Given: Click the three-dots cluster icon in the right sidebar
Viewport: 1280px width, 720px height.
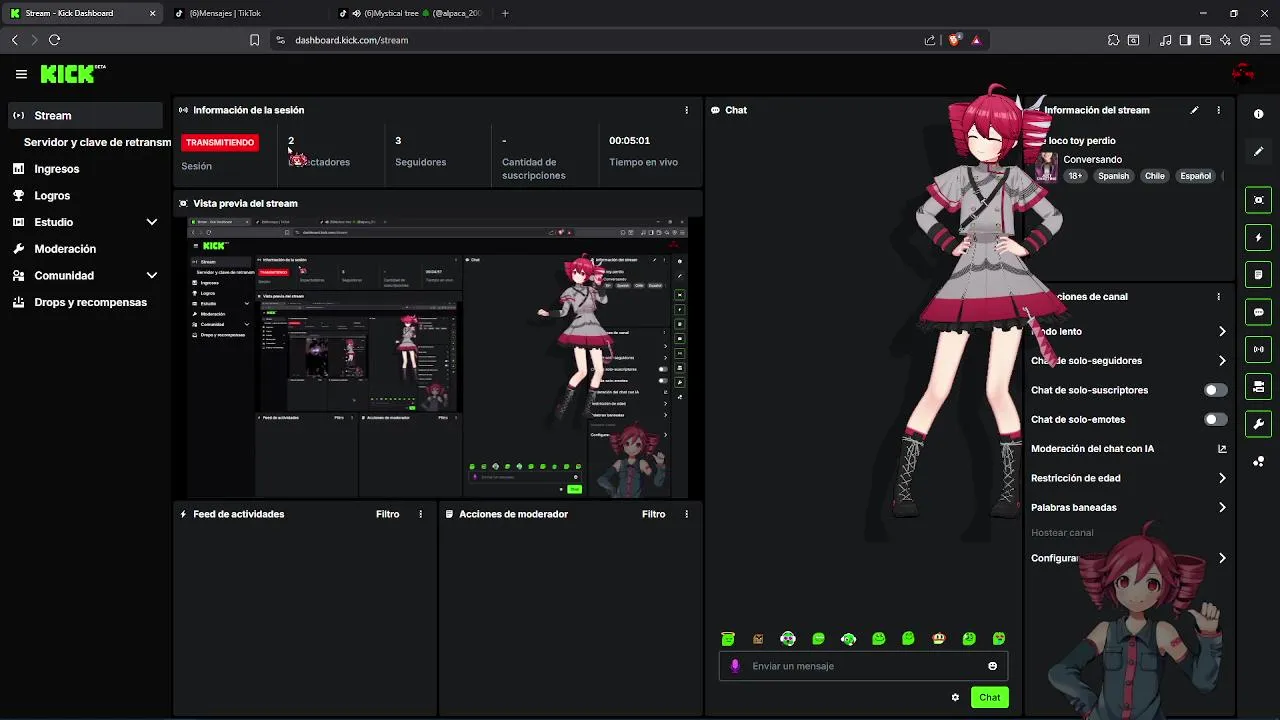Looking at the screenshot, I should tap(1258, 461).
